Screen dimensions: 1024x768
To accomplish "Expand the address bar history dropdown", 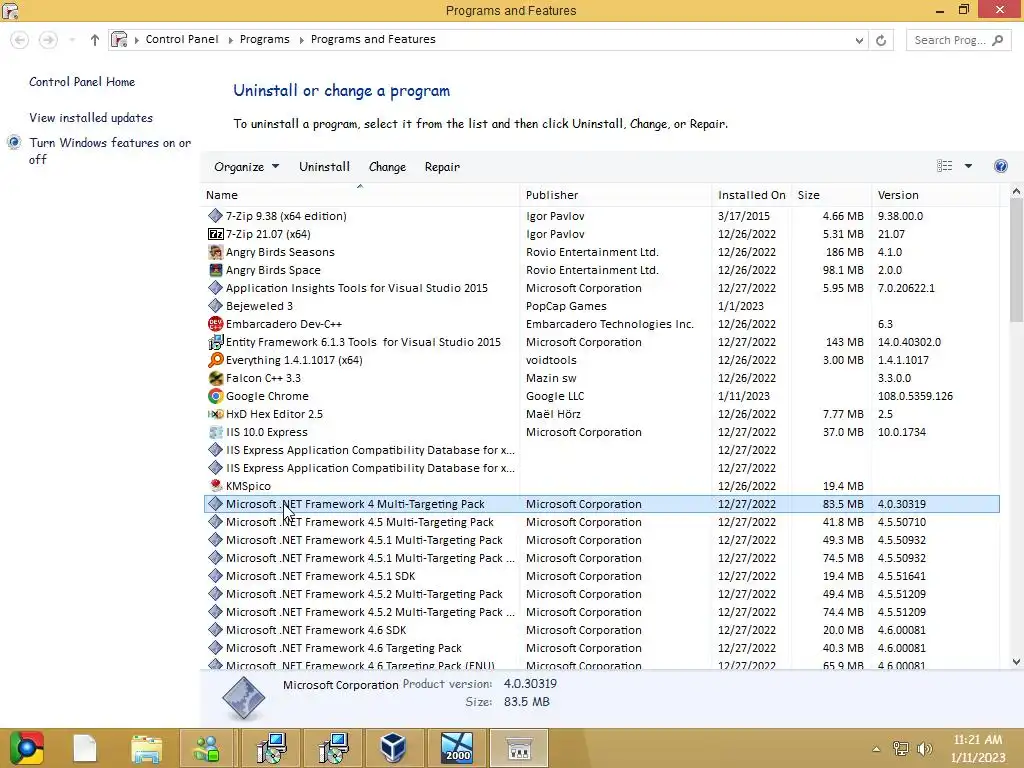I will (x=859, y=40).
